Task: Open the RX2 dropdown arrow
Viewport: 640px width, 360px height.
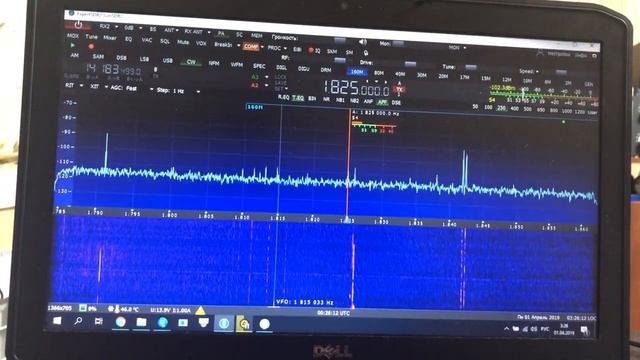Action: [116, 27]
